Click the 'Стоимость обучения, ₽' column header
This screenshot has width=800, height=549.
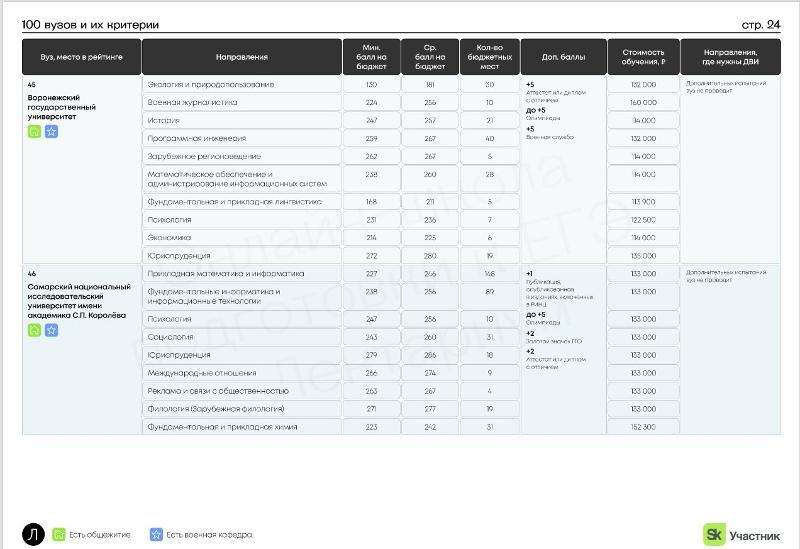643,57
